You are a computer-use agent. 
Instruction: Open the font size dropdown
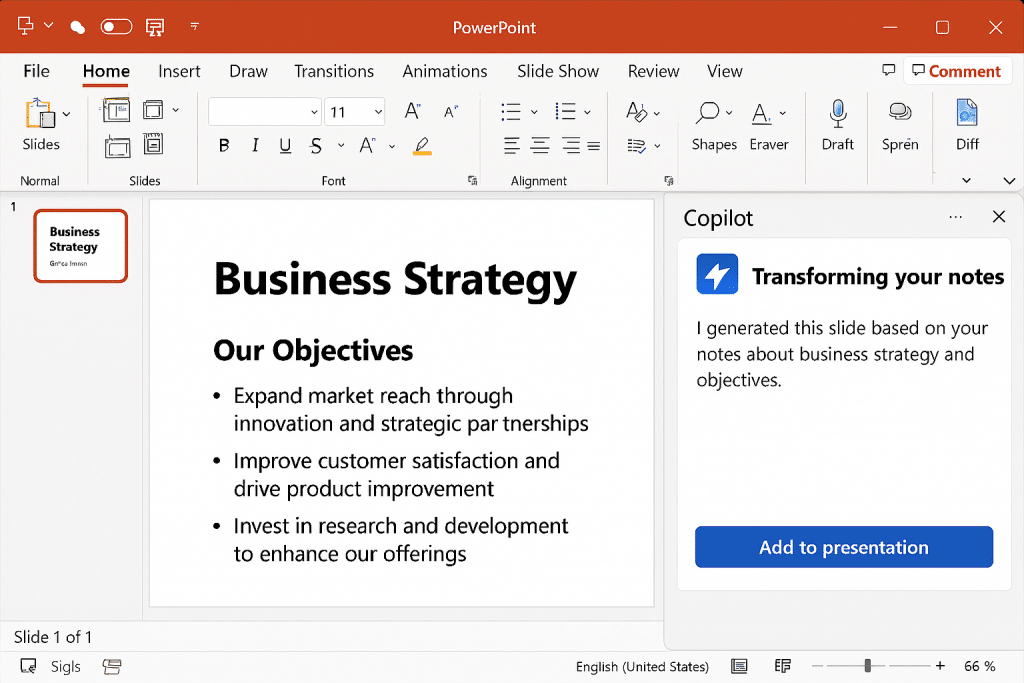[378, 112]
